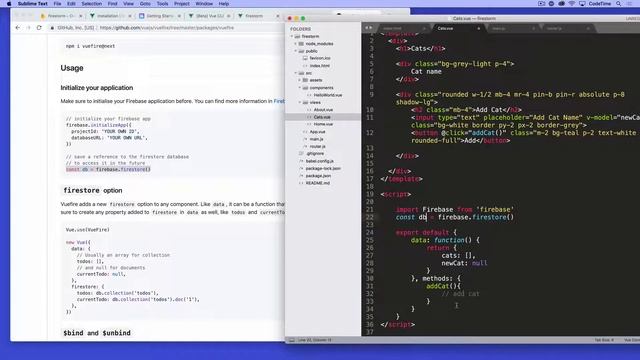The image size is (640, 360).
Task: Click the CodeTime menu bar item
Action: point(600,4)
